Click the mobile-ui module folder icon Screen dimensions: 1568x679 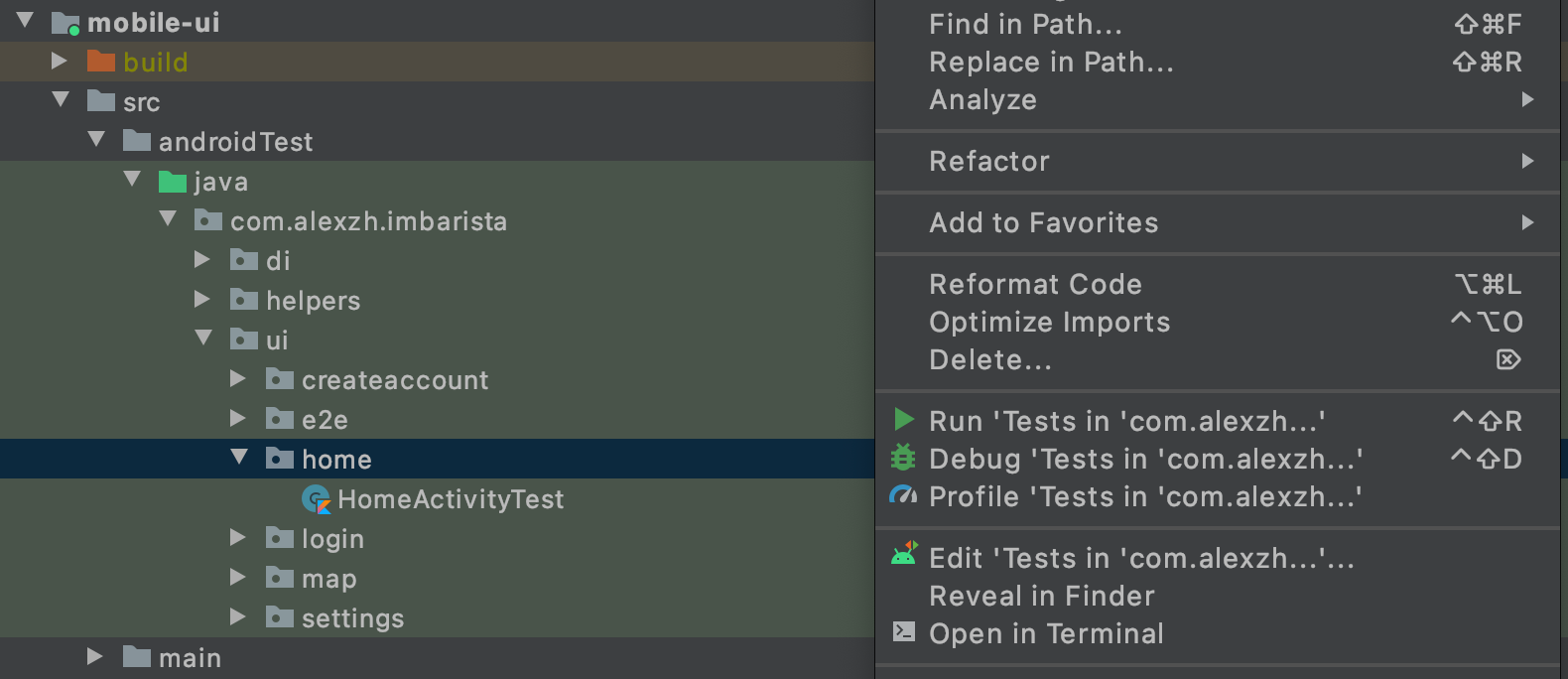click(x=65, y=22)
